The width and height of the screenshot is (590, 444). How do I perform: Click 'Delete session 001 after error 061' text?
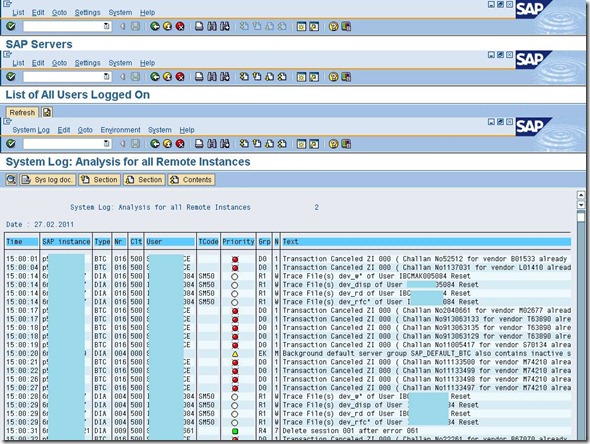[350, 431]
